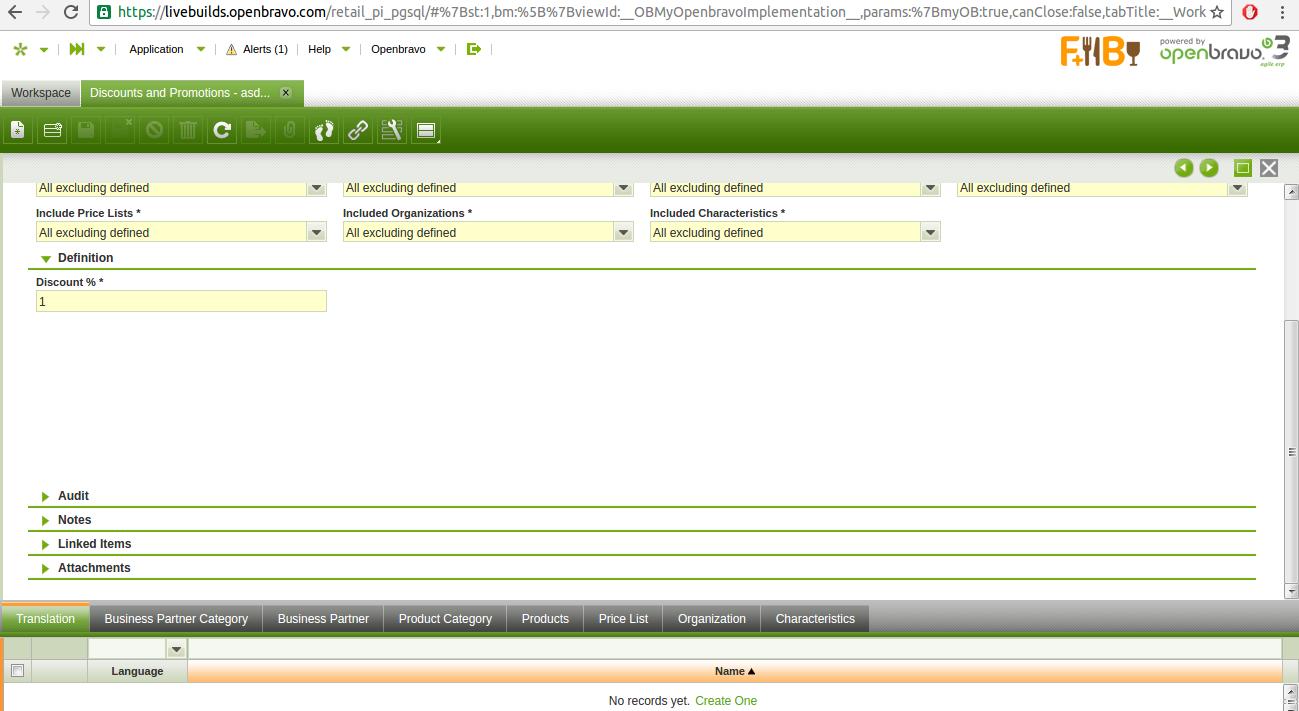
Task: Refresh the record with the reload icon
Action: click(222, 130)
